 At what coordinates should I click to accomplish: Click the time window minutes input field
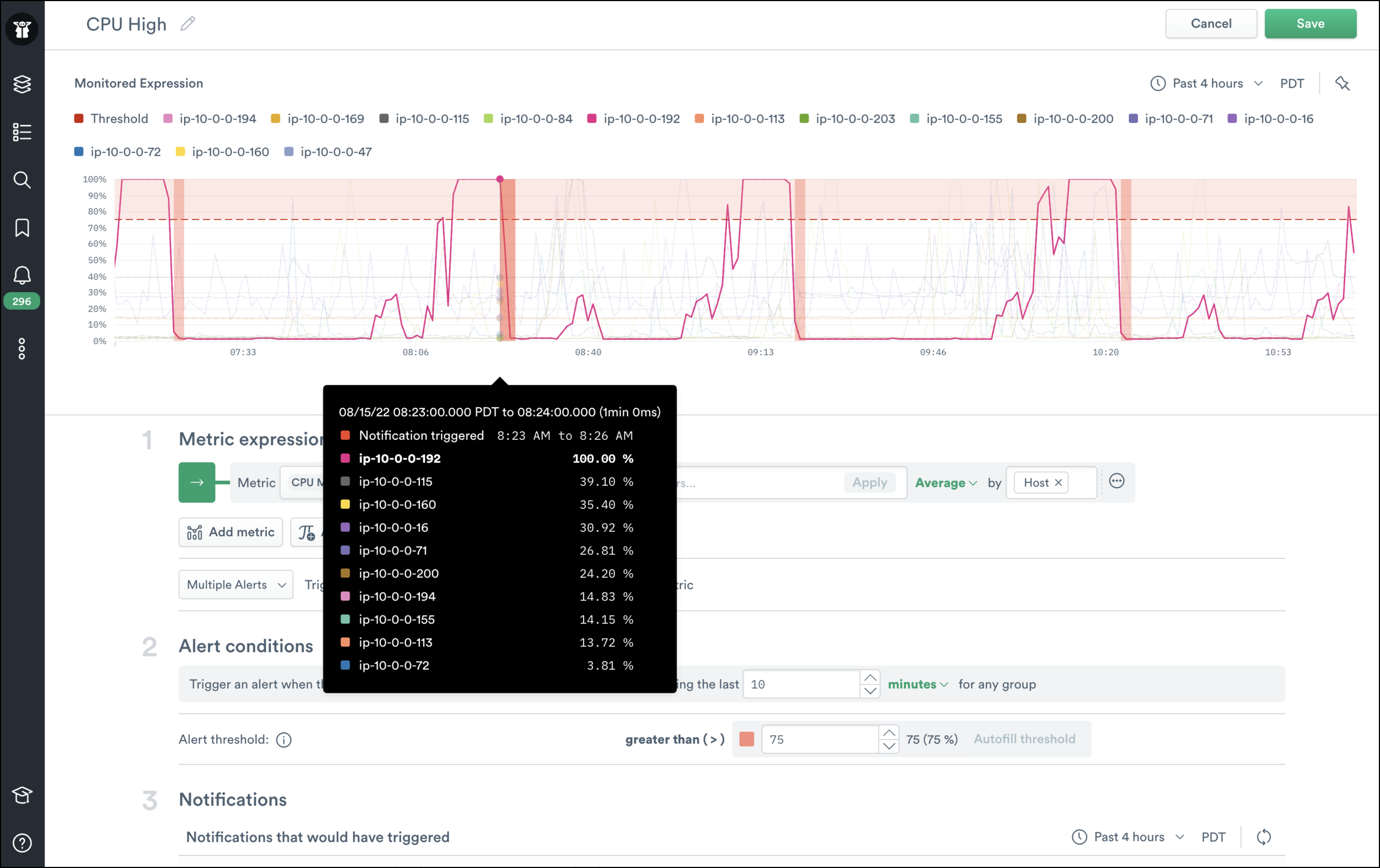(x=801, y=684)
